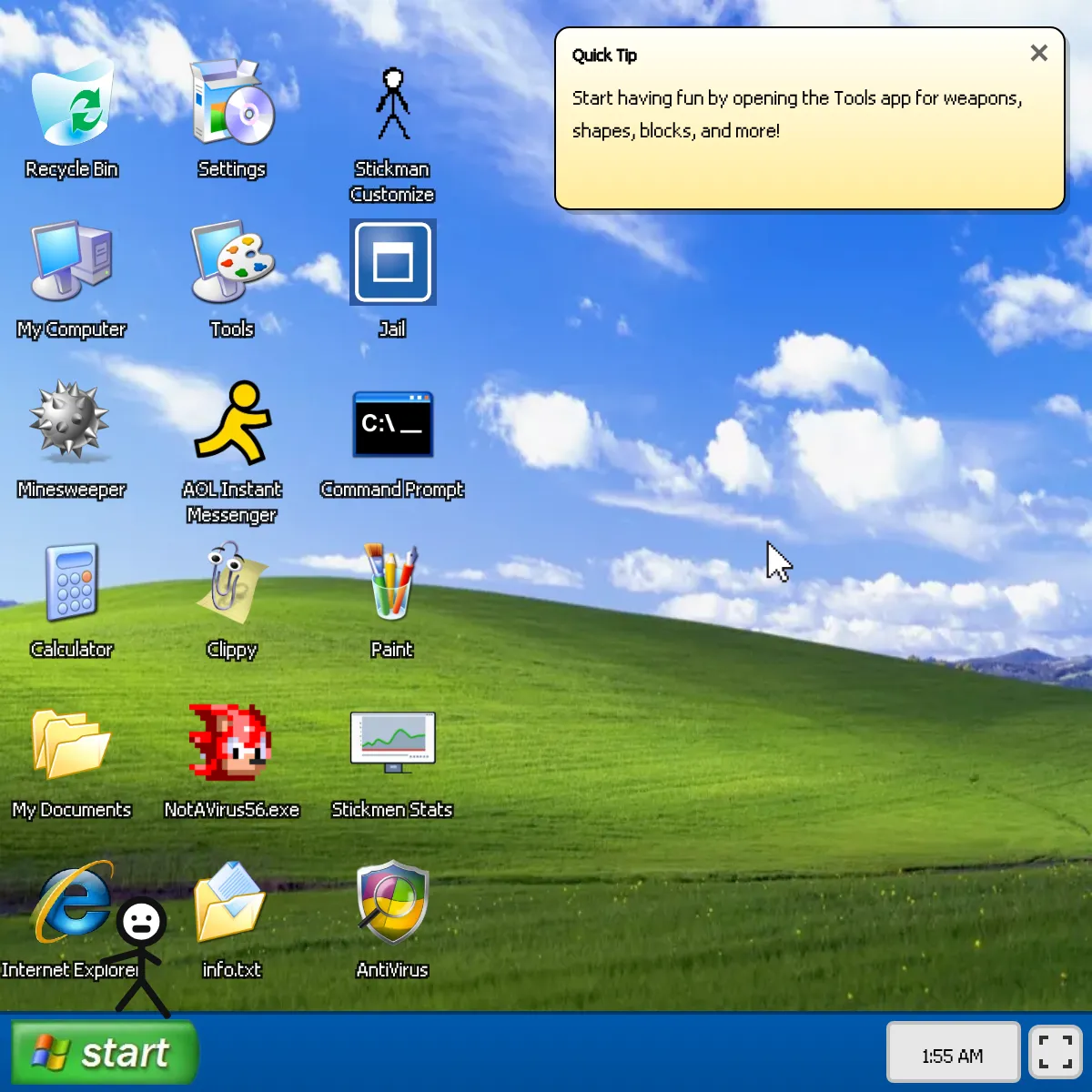Dismiss the Quick Tip popup
This screenshot has height=1092, width=1092.
tap(1038, 54)
